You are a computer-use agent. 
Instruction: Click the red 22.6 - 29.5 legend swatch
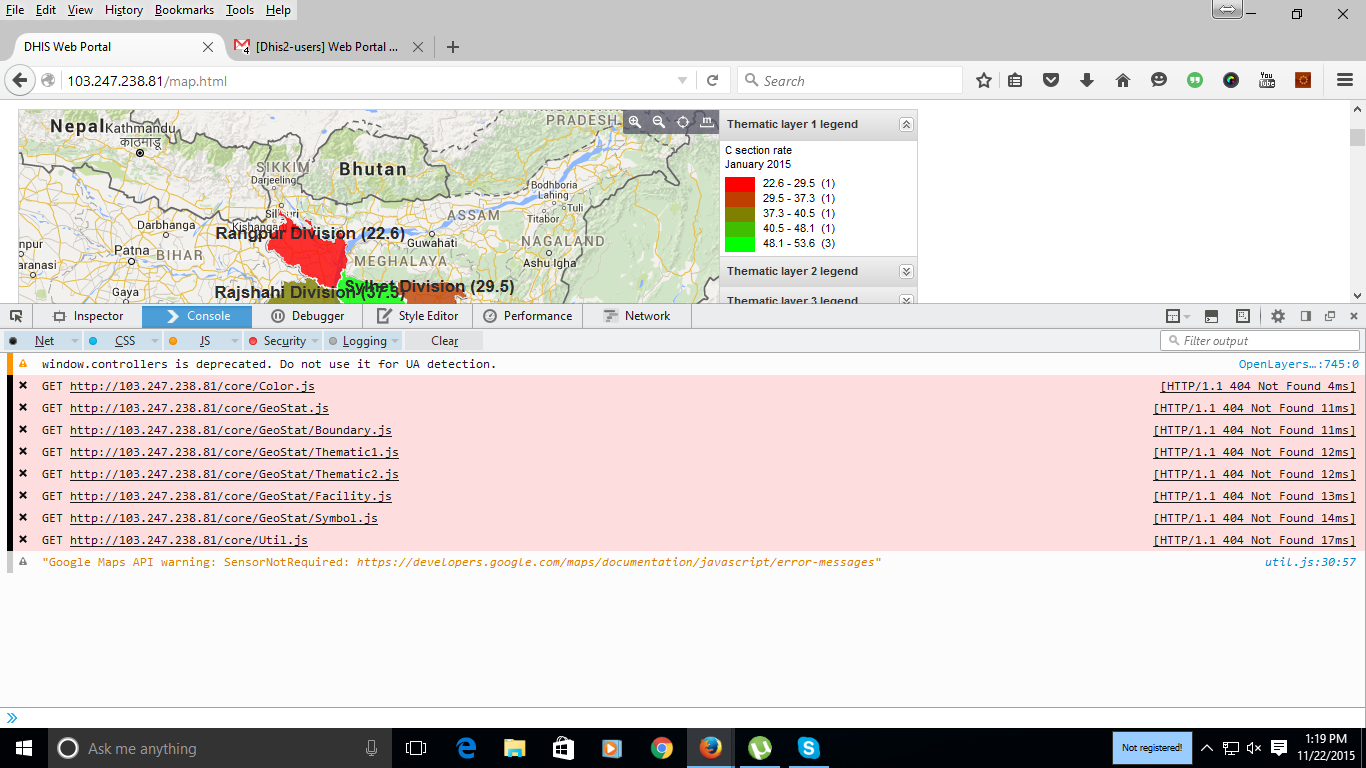[739, 184]
